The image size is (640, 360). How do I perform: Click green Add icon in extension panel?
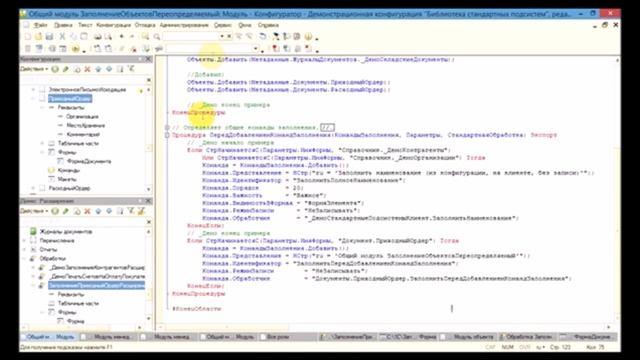click(x=55, y=211)
